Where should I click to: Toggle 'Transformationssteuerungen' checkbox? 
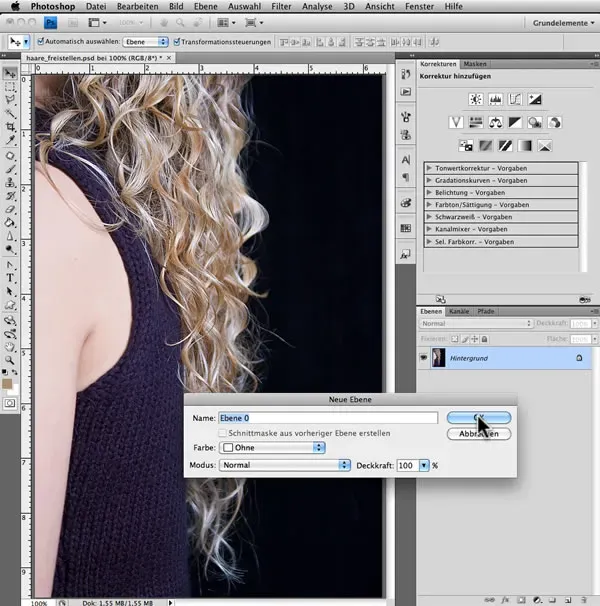point(177,42)
